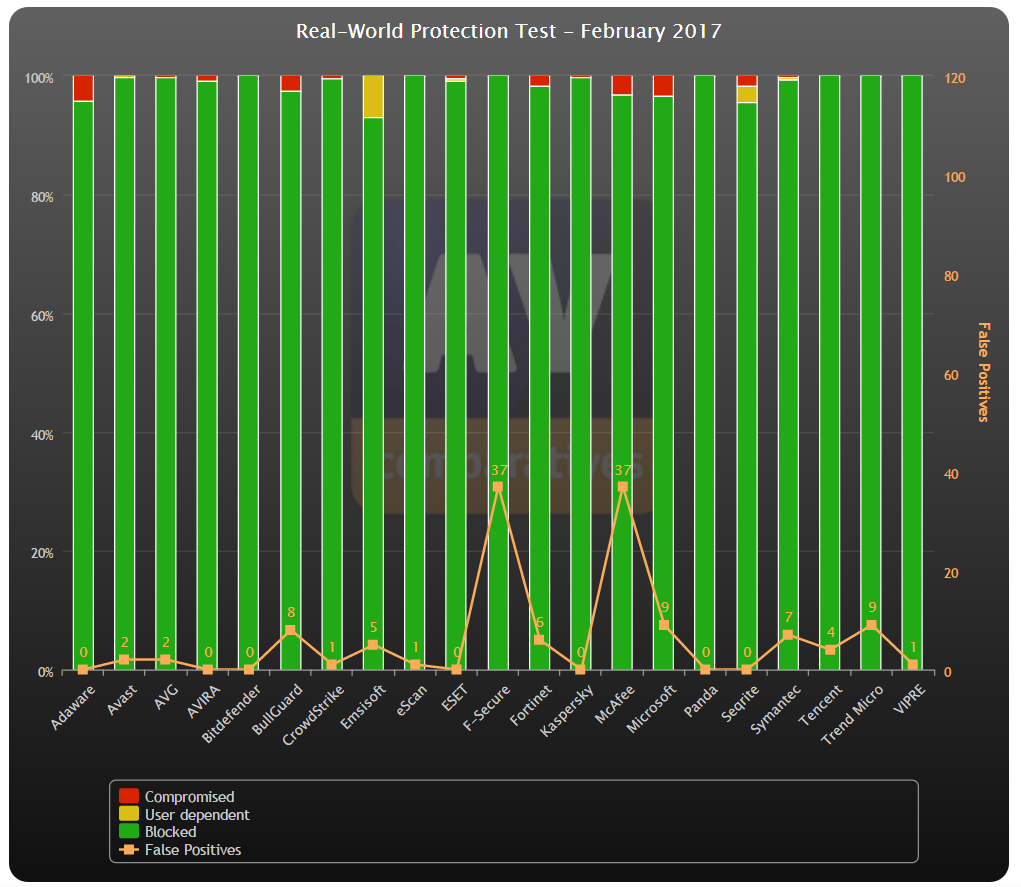Select the Panda axis label

tap(701, 701)
